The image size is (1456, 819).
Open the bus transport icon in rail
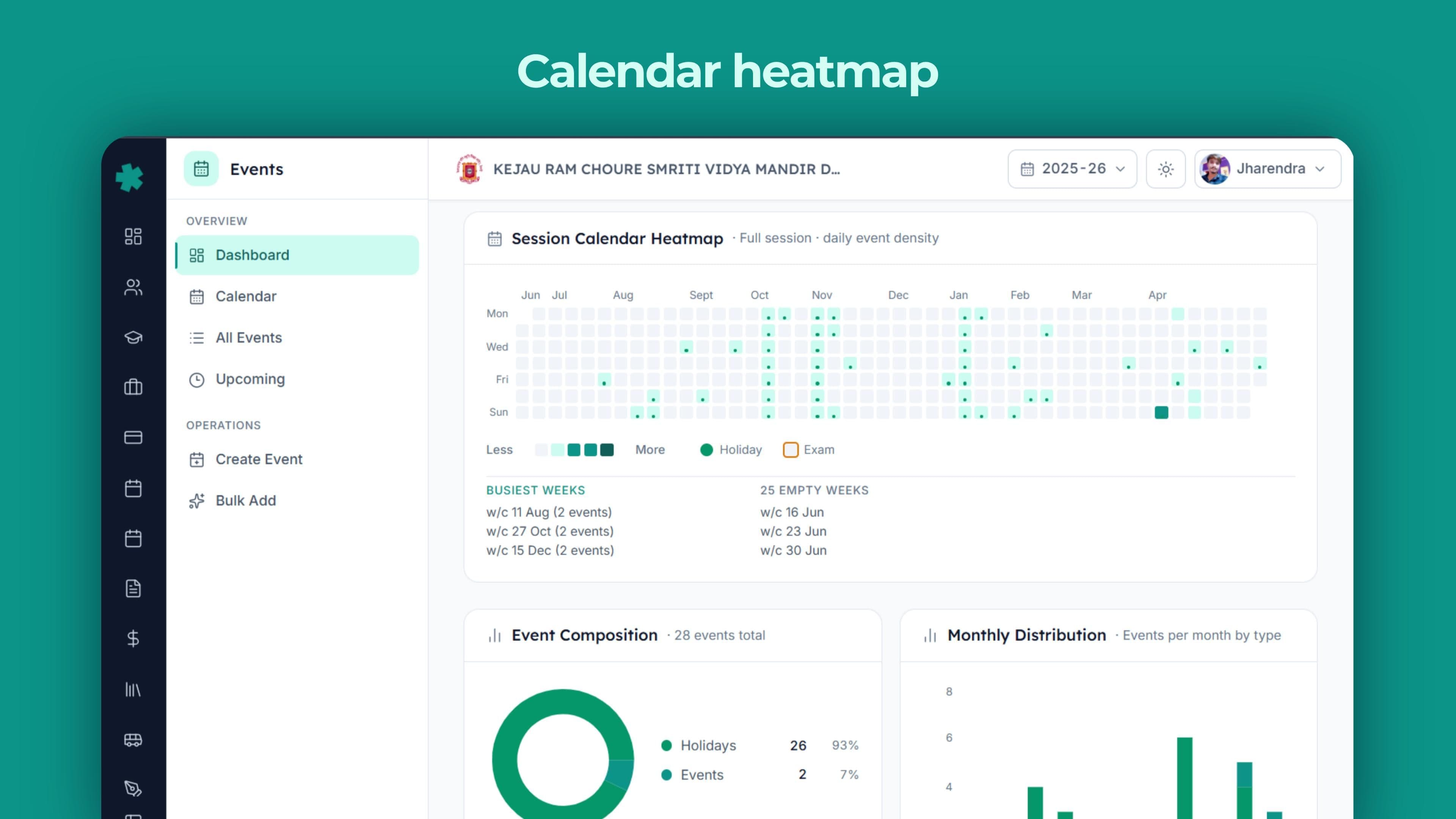pos(133,740)
